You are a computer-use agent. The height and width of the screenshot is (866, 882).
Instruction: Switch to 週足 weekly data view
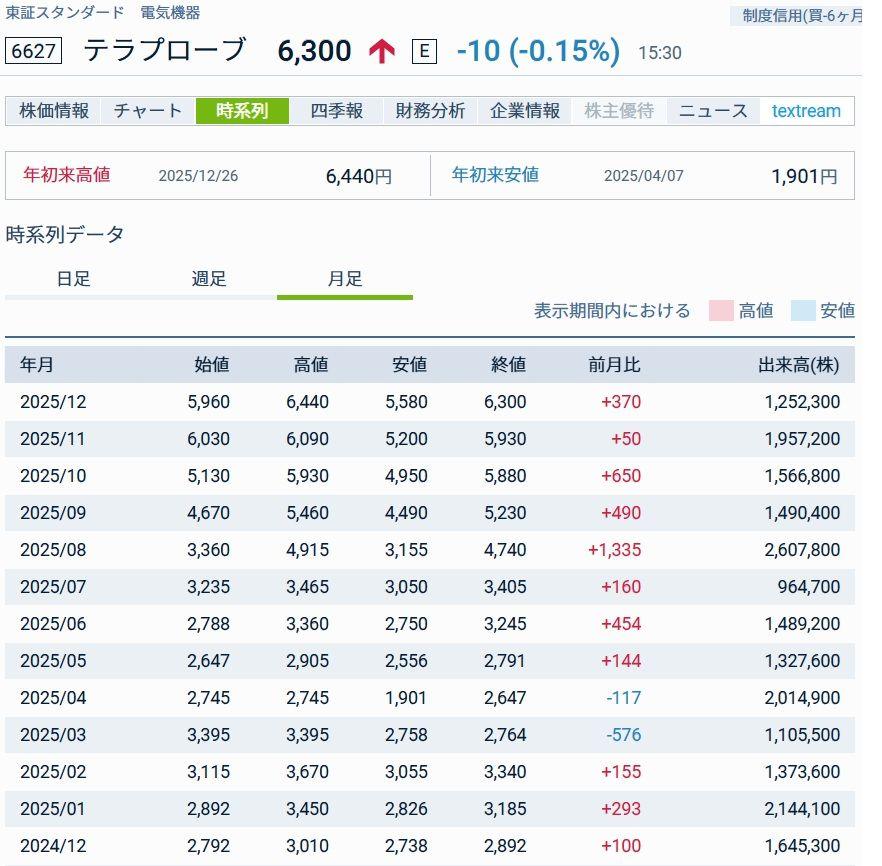[x=209, y=279]
